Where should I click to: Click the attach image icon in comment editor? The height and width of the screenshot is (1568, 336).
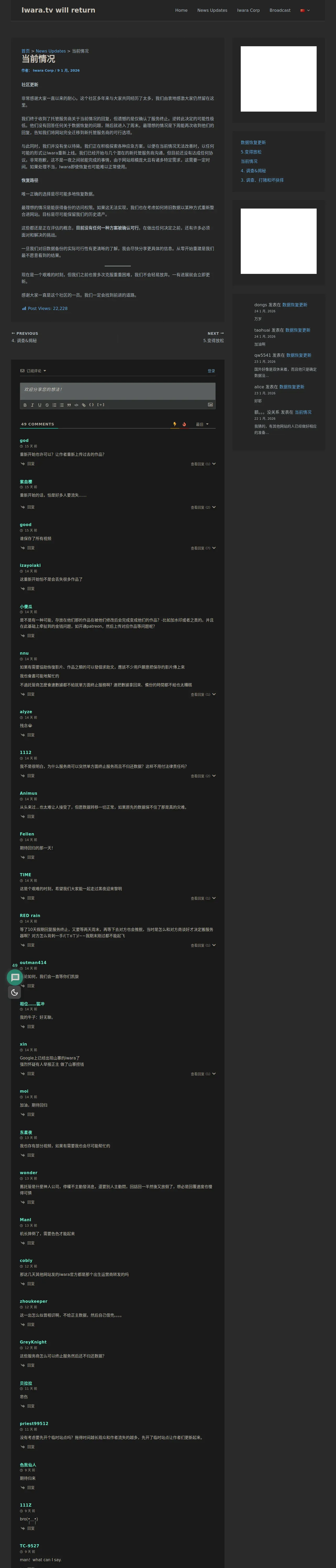pyautogui.click(x=210, y=405)
